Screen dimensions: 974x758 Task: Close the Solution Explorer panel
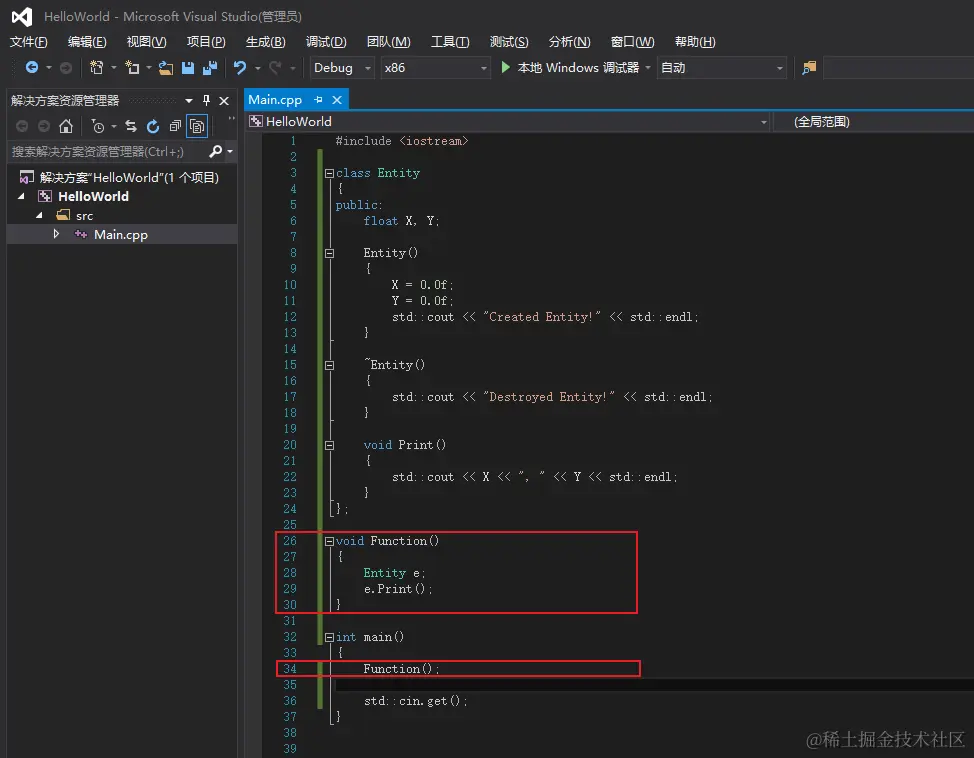(224, 101)
